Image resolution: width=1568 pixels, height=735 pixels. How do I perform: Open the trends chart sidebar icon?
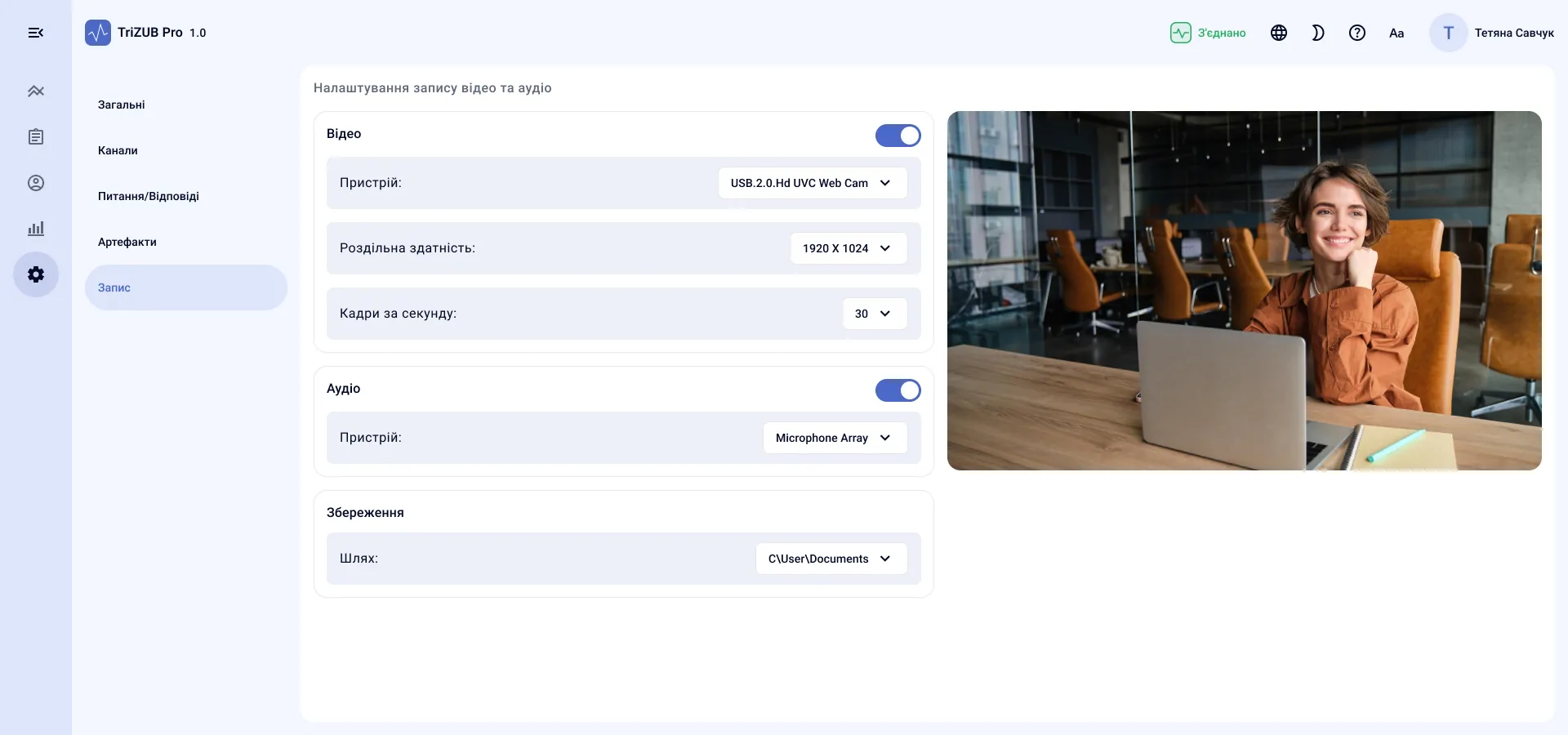tap(35, 91)
